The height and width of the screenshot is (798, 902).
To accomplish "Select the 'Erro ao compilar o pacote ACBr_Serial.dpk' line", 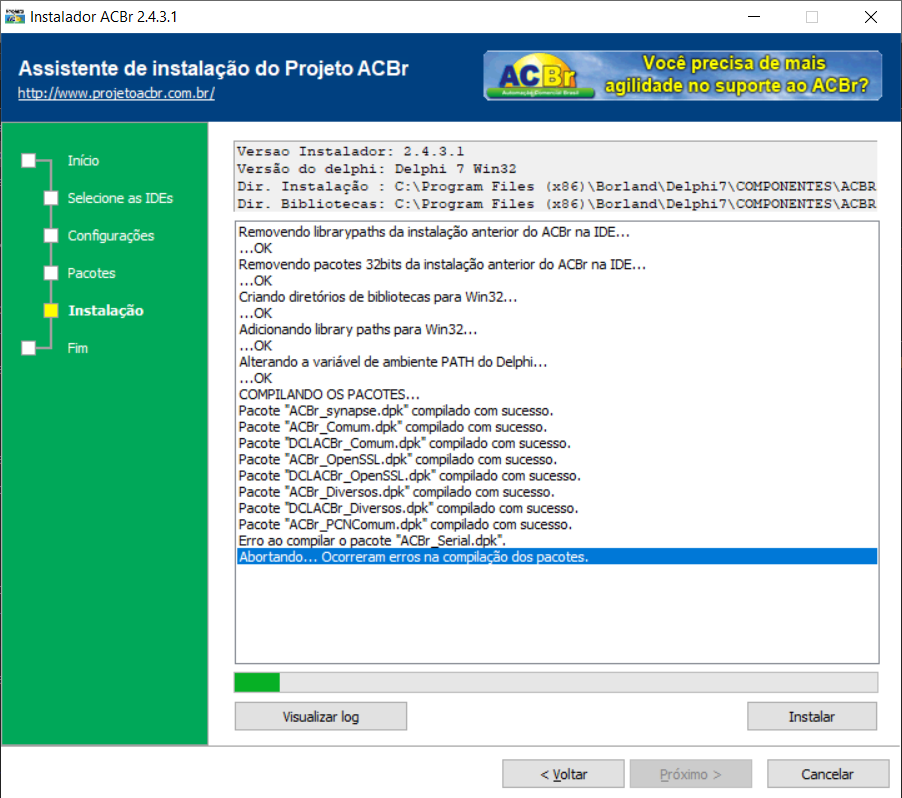I will point(557,540).
